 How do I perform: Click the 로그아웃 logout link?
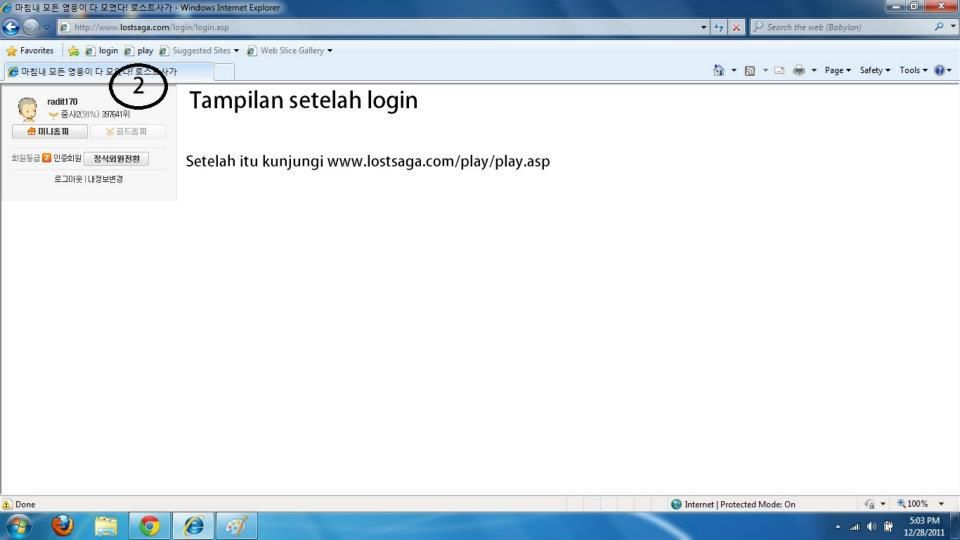[68, 179]
